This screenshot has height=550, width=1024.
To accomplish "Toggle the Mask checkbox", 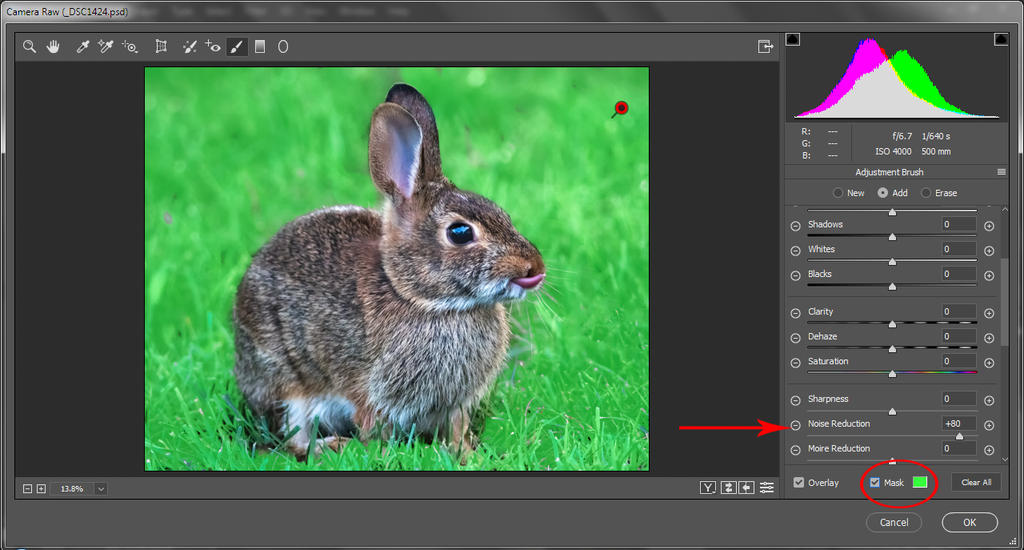I will [875, 483].
